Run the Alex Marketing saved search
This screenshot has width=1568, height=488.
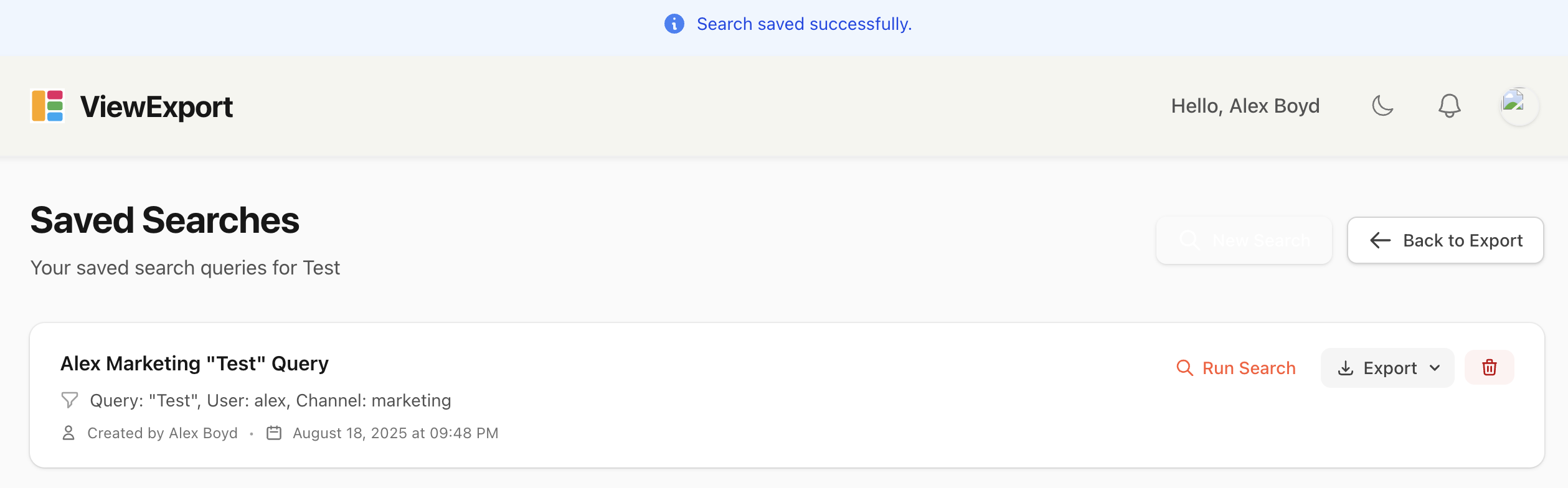(1236, 368)
